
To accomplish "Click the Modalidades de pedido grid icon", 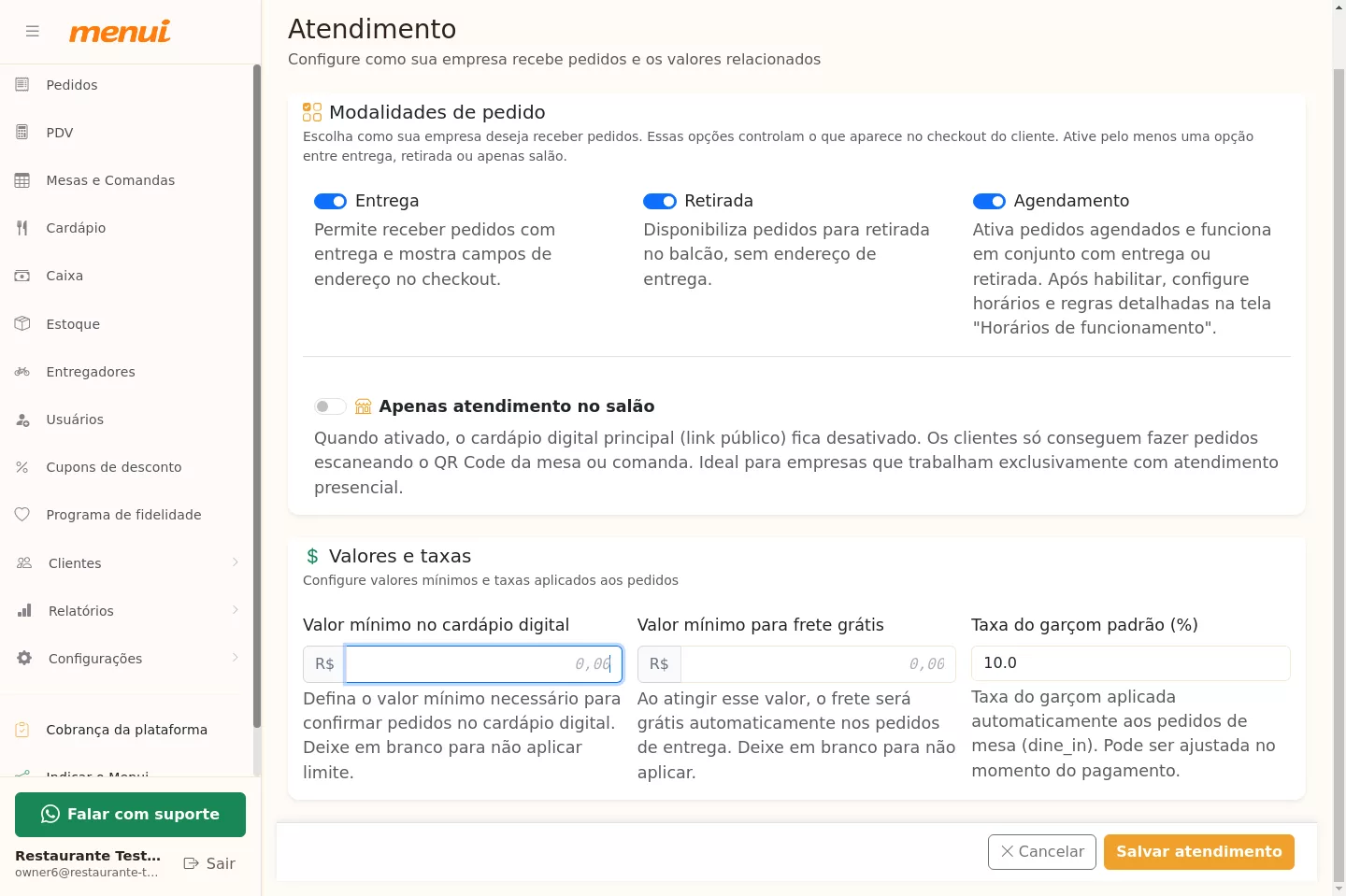I will click(312, 112).
